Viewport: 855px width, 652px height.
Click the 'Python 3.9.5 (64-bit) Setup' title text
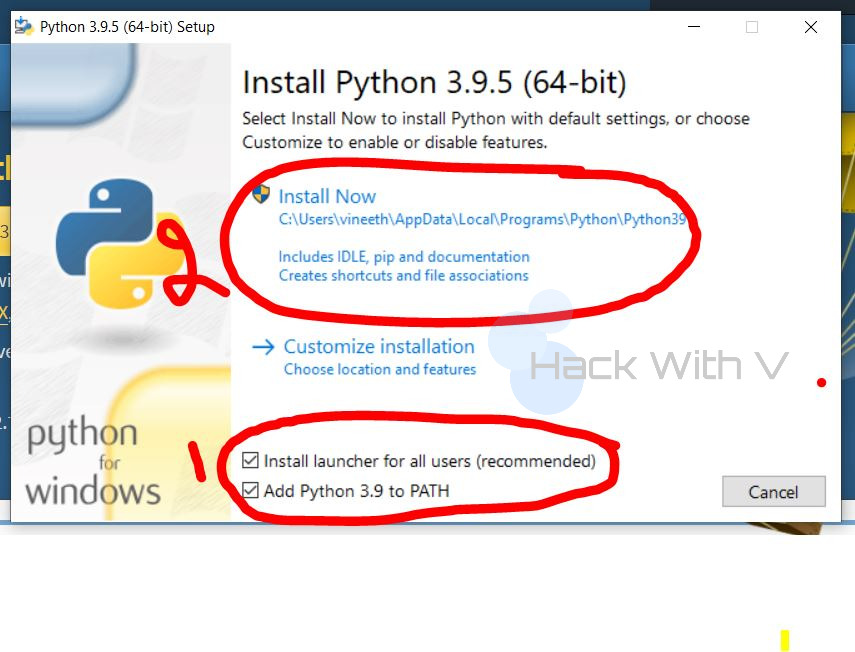[127, 27]
